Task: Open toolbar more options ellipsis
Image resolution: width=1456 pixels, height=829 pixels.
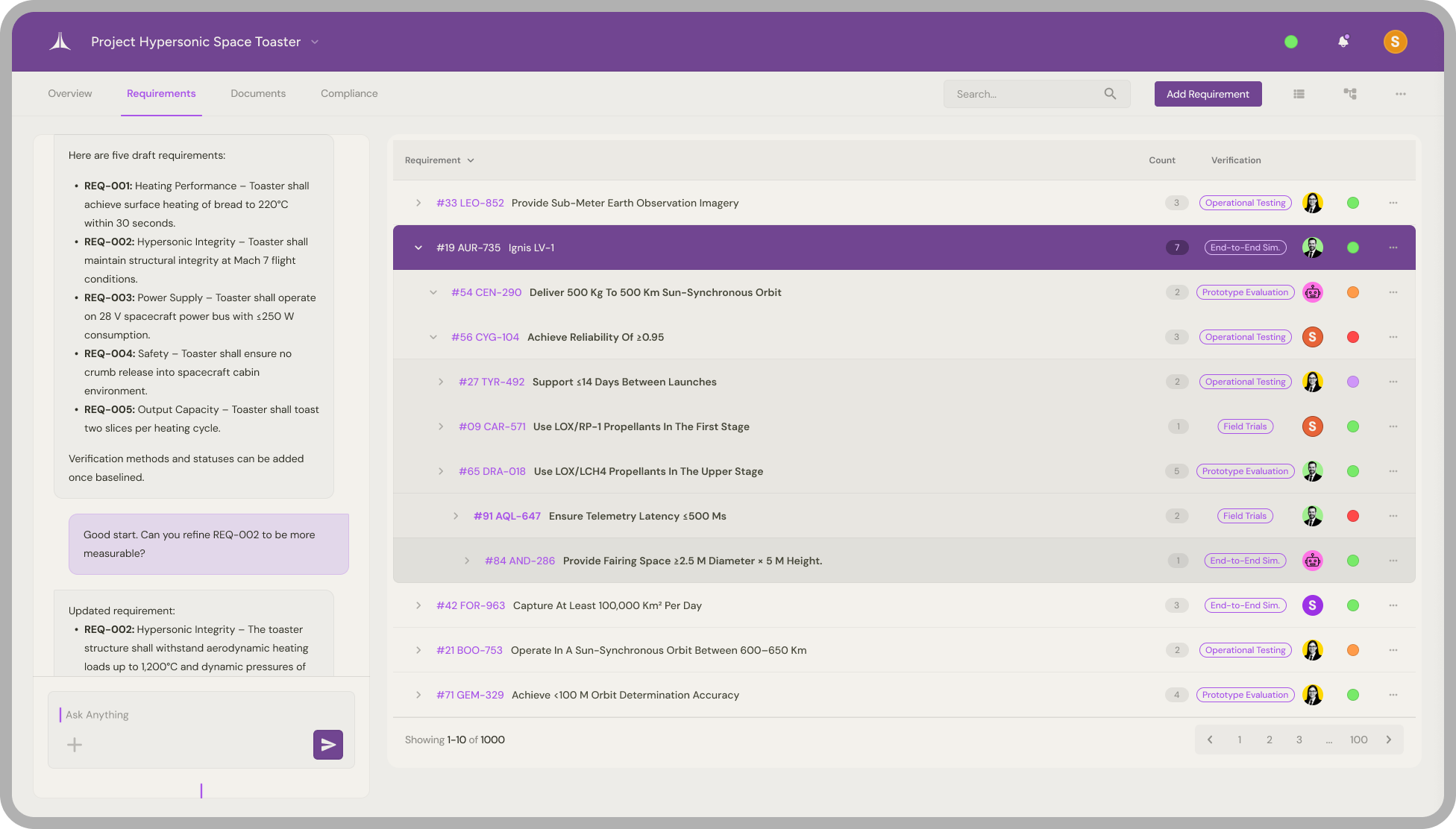Action: click(1401, 94)
